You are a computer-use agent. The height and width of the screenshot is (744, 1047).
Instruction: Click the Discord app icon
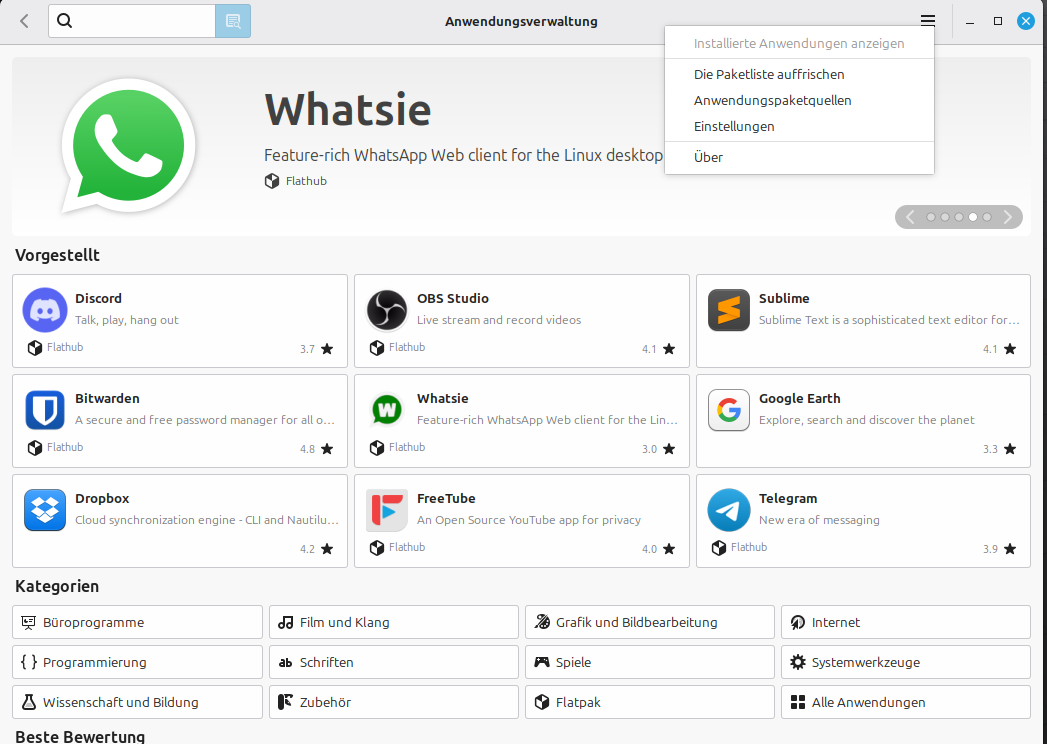45,310
